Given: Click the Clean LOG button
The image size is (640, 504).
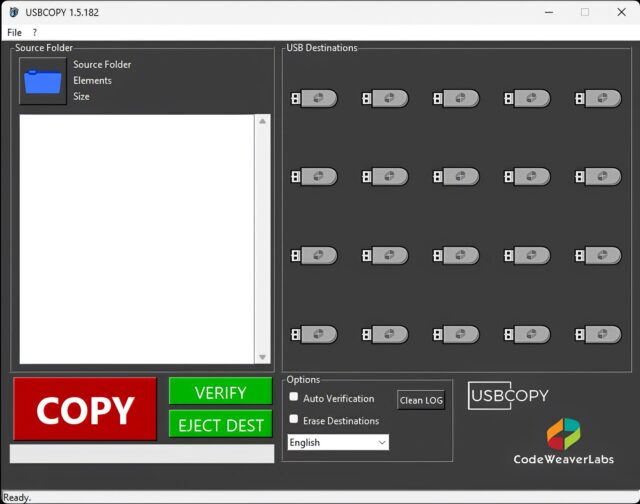Looking at the screenshot, I should click(x=421, y=400).
